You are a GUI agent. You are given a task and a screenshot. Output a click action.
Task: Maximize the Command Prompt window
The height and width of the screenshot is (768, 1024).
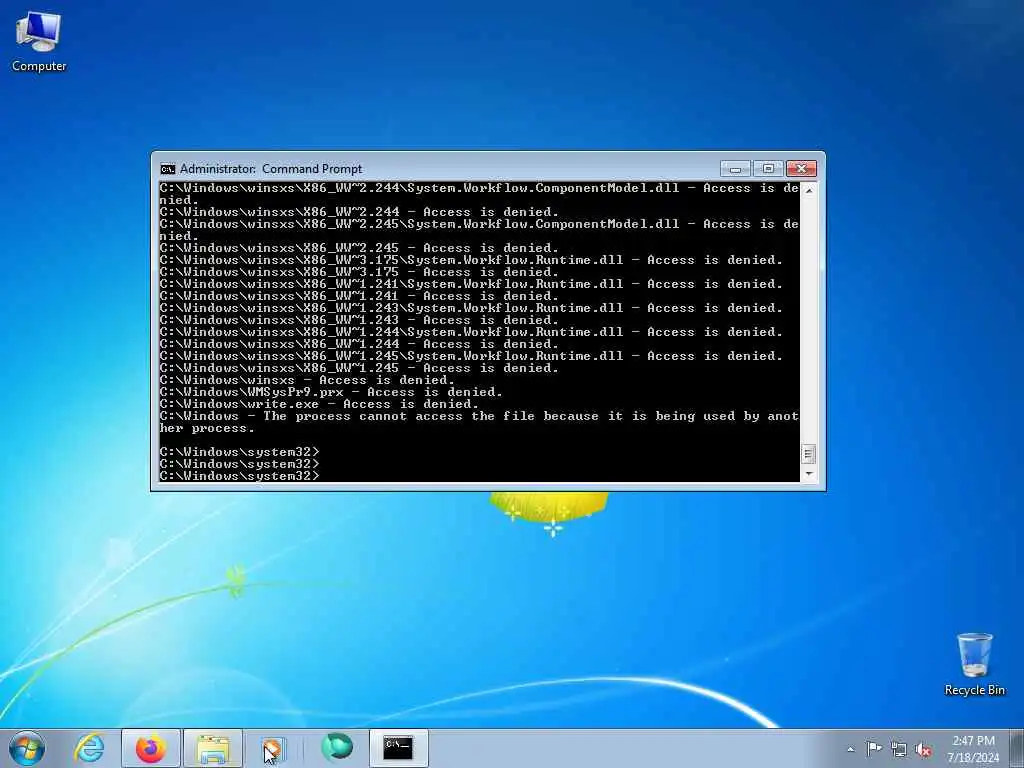click(x=768, y=169)
